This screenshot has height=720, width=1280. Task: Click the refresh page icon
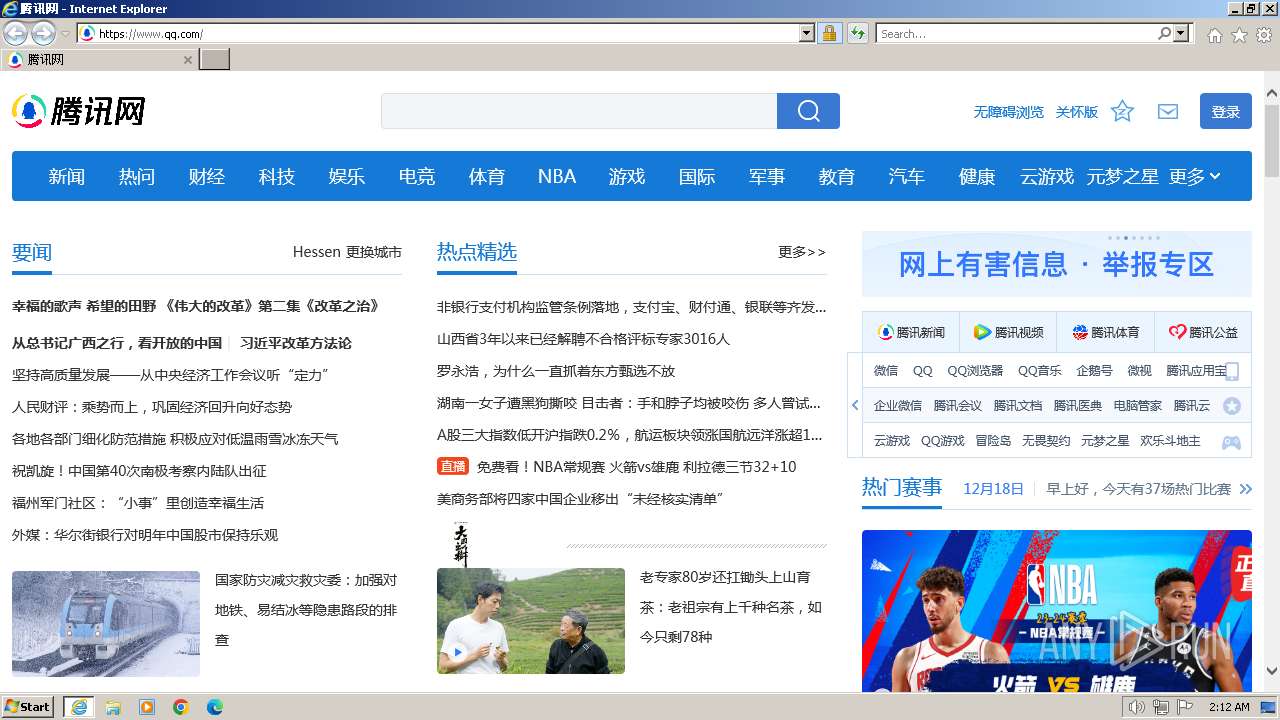tap(858, 33)
